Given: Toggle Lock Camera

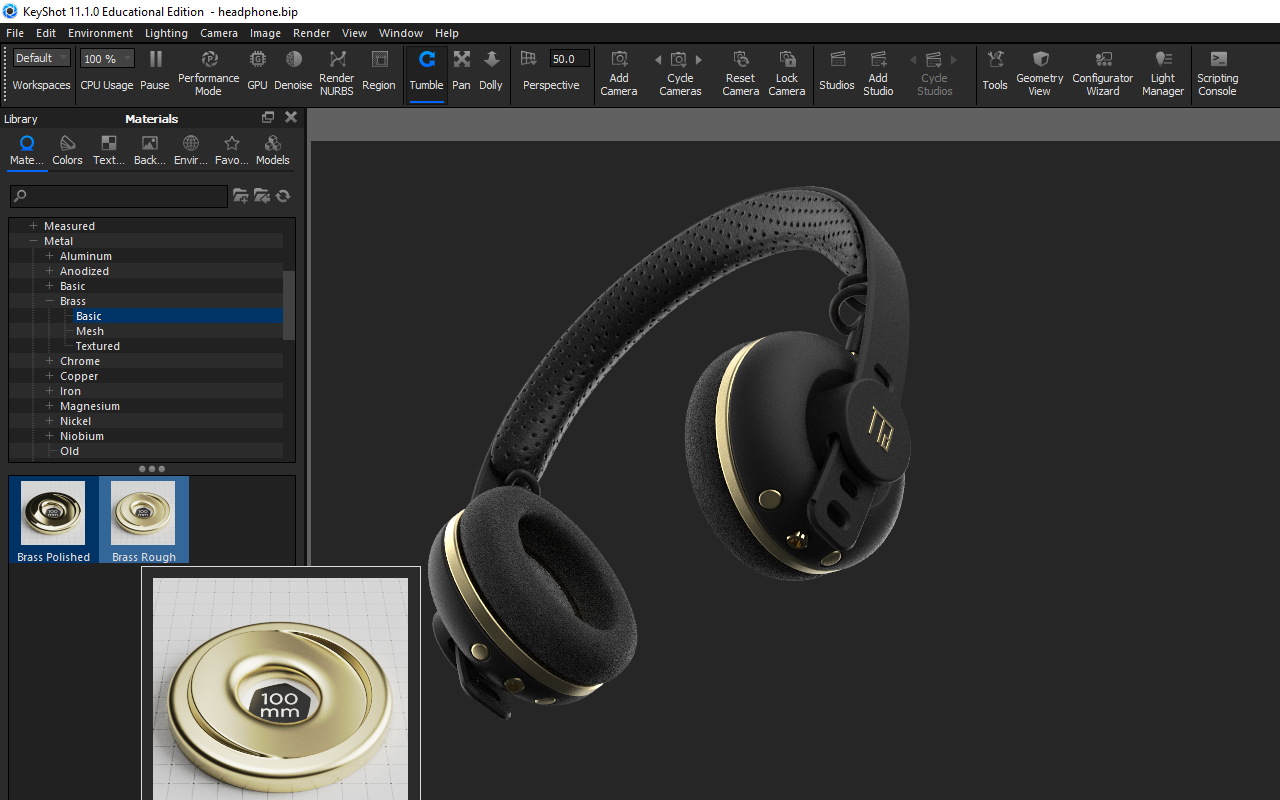Looking at the screenshot, I should tap(787, 72).
